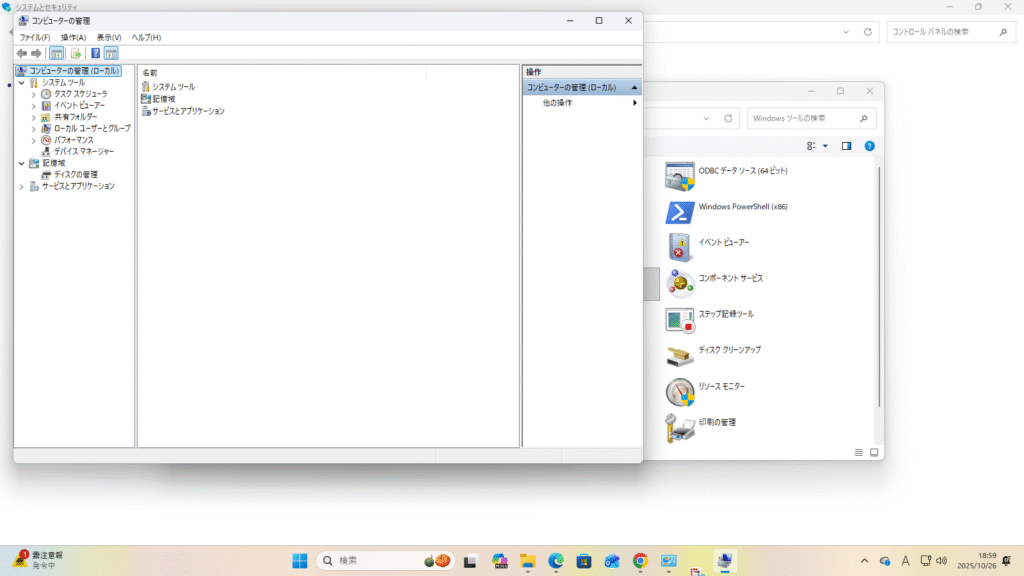Open the 操作(A) menu
Screen dimensions: 1024x576
(x=73, y=37)
